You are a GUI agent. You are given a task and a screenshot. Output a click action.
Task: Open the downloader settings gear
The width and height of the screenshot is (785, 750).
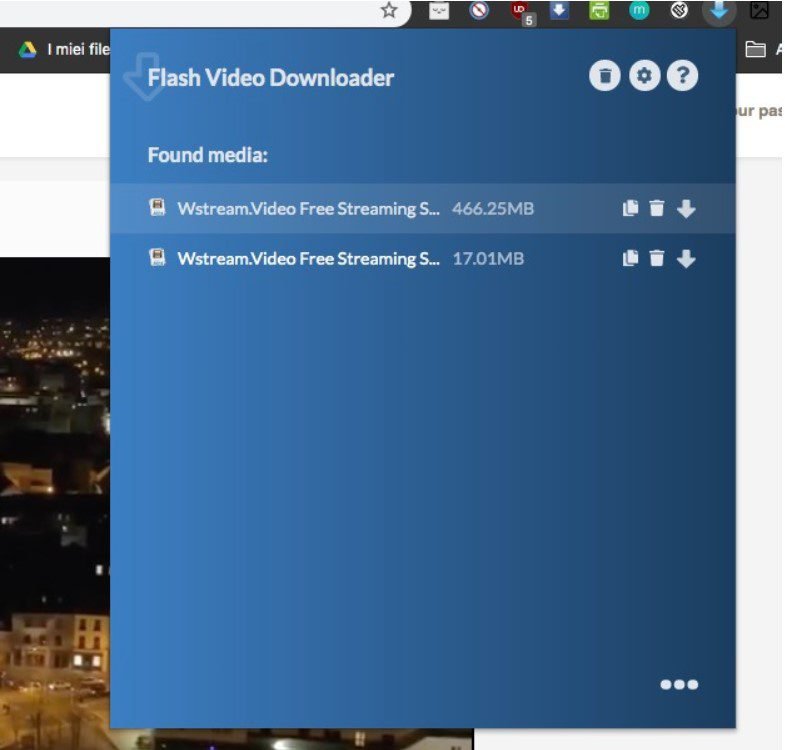644,76
